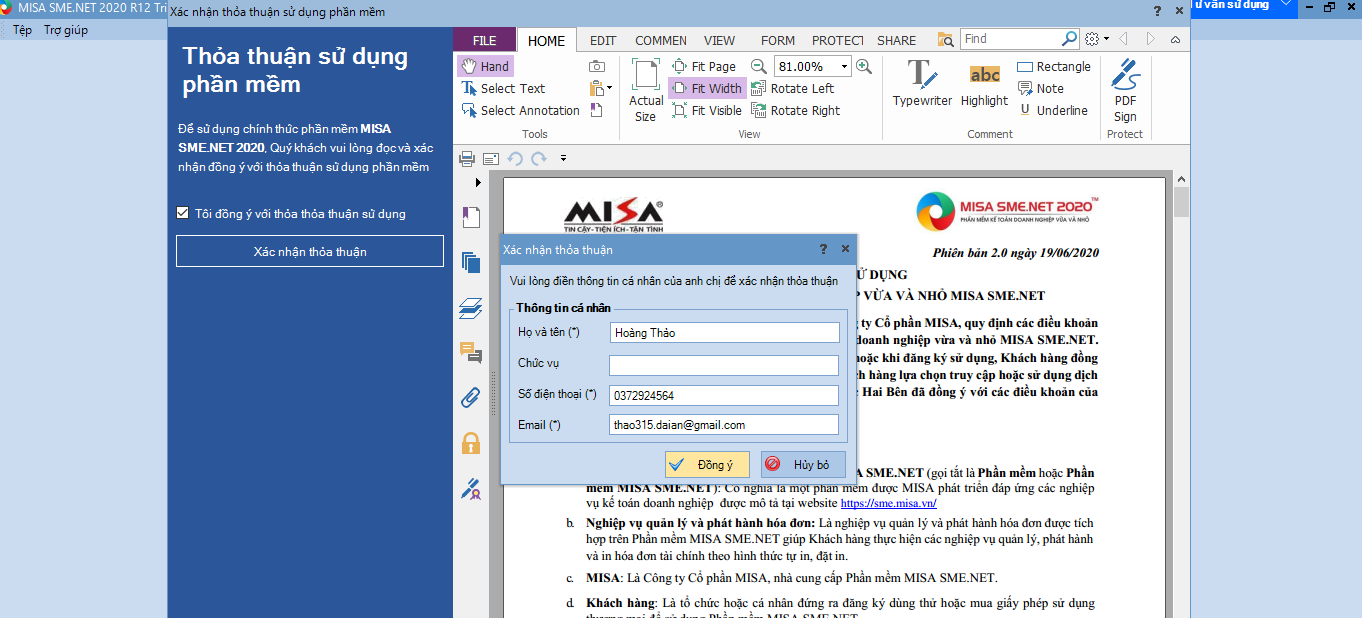
Task: Choose the Fit Visible view
Action: (x=706, y=110)
